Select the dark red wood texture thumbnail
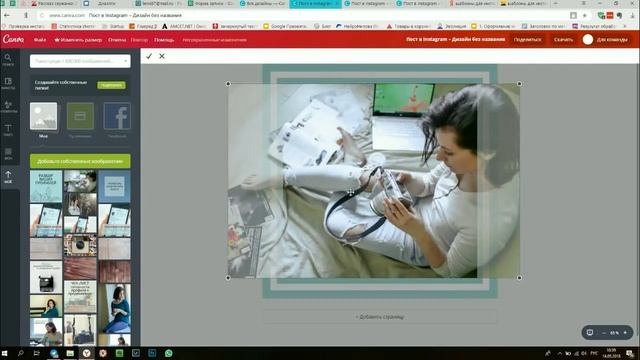Screen dimensions: 640x360 (114, 271)
